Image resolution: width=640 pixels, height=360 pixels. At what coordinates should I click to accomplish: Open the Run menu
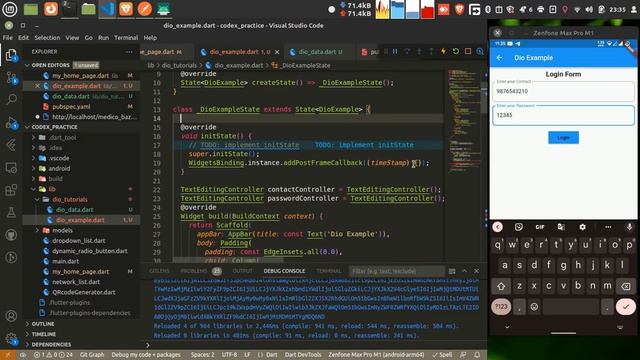click(103, 38)
